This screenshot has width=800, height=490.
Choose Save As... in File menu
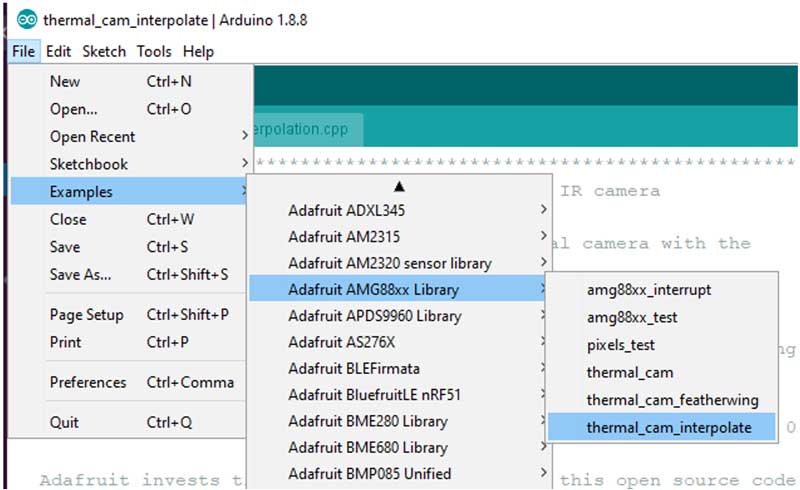pos(81,274)
